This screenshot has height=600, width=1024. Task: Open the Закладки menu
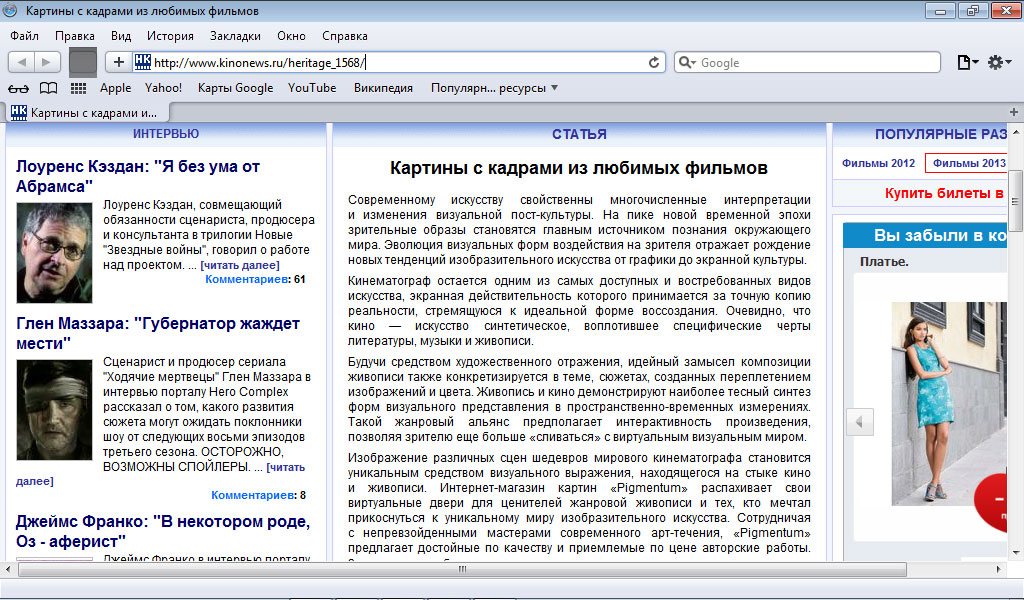click(235, 36)
